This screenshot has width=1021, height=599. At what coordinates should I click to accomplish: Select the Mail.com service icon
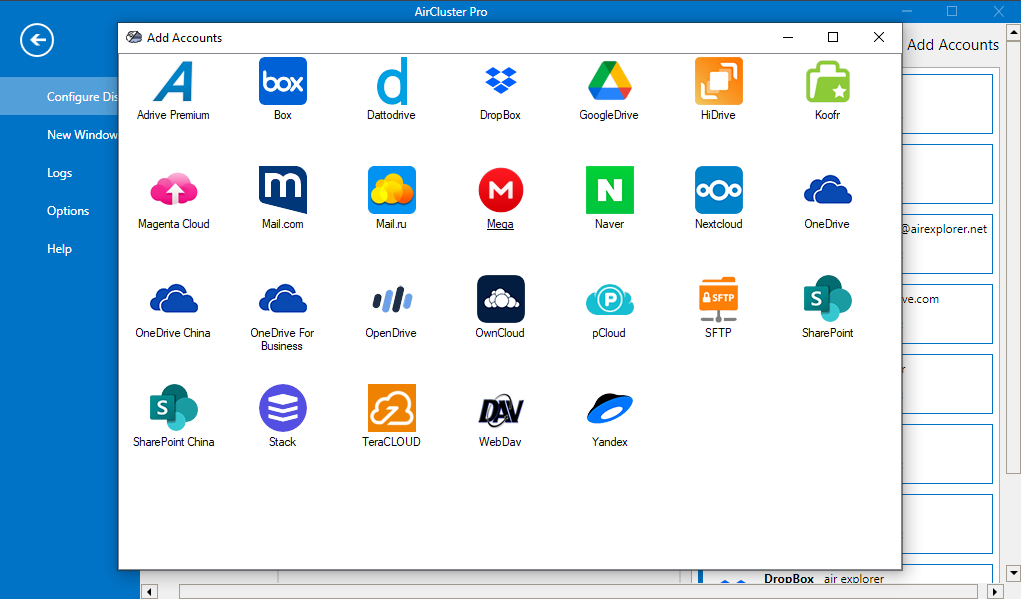tap(283, 190)
